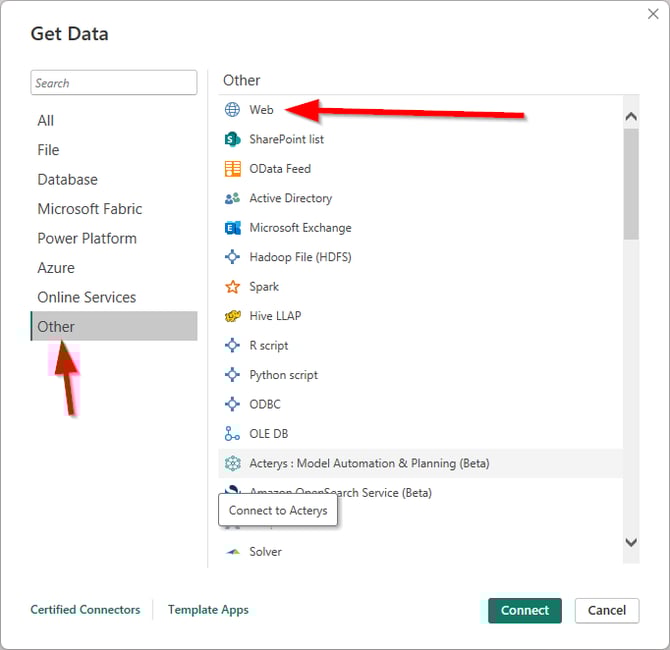Viewport: 670px width, 650px height.
Task: Switch to Online Services category
Action: [87, 297]
